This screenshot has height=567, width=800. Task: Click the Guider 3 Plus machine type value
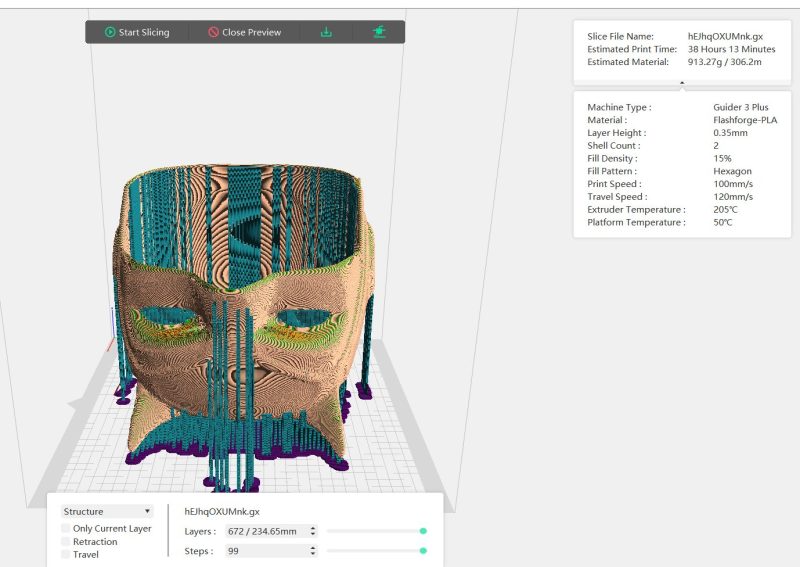pos(740,107)
